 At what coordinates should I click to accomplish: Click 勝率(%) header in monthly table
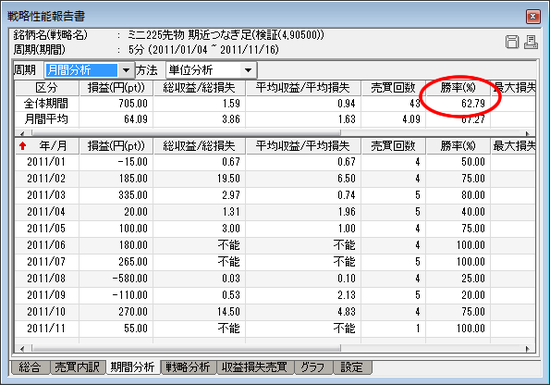(458, 146)
